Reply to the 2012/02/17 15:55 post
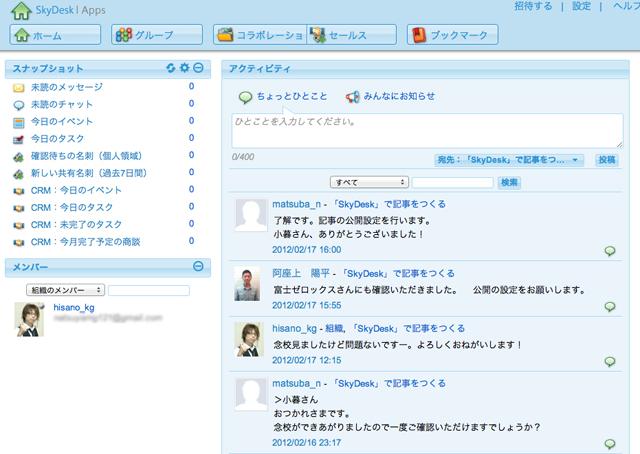The image size is (640, 454). 610,306
